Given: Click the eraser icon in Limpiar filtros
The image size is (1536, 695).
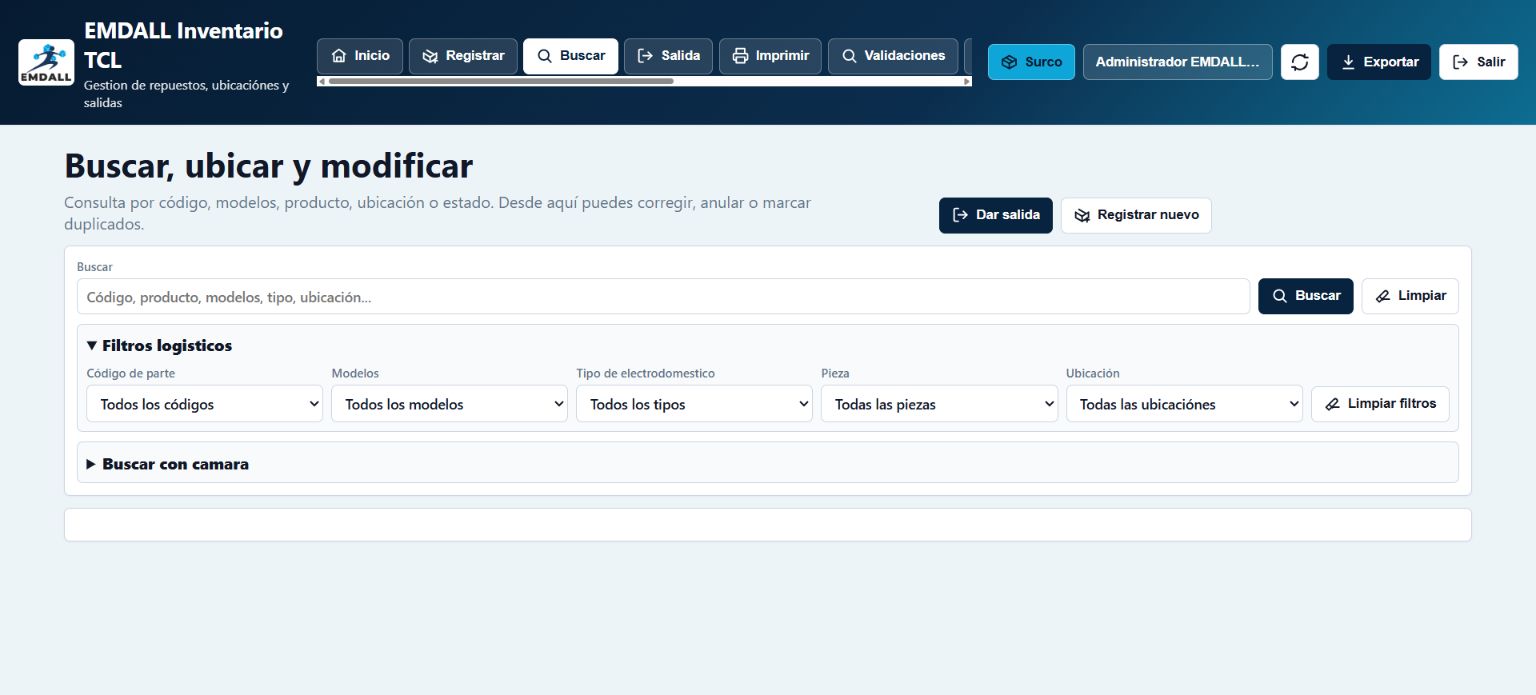Looking at the screenshot, I should (x=1332, y=404).
